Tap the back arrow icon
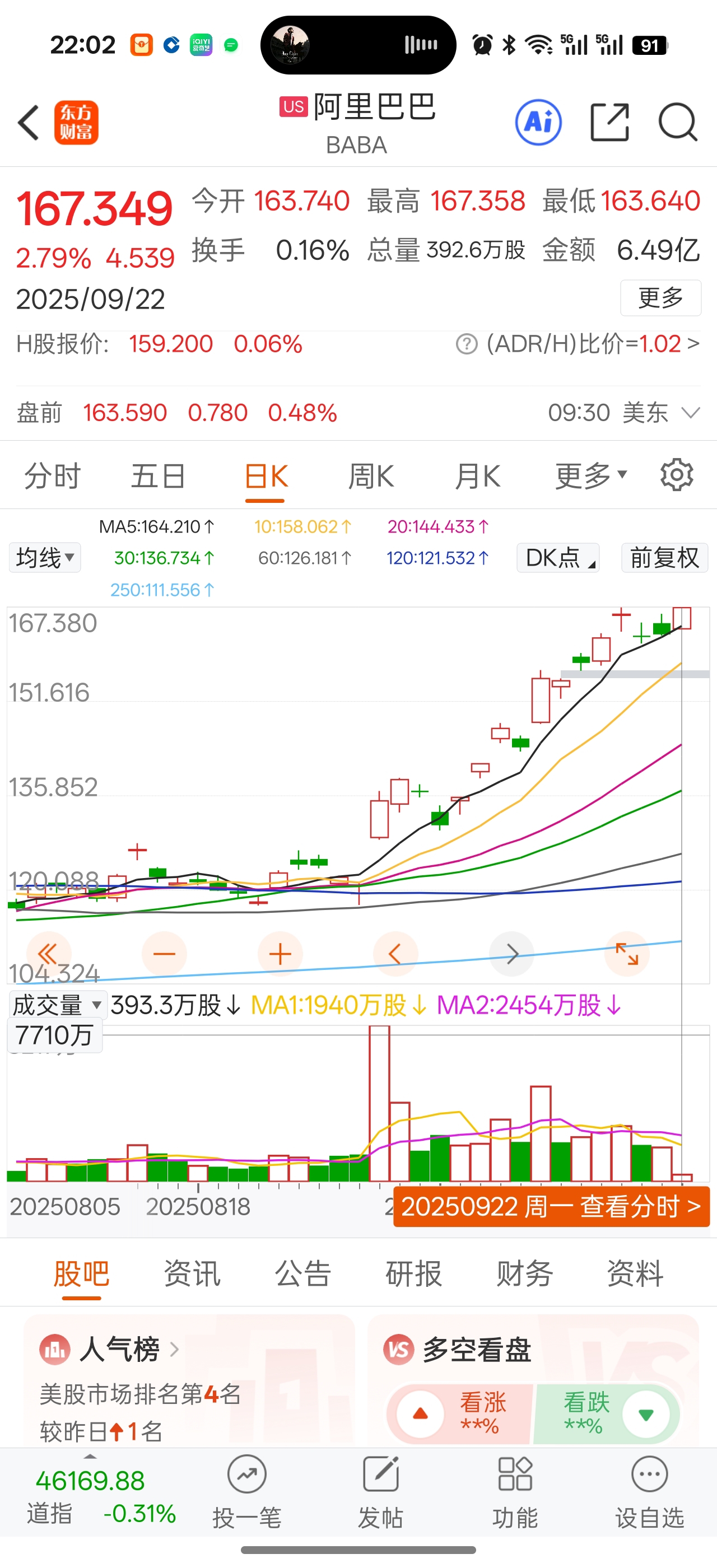The width and height of the screenshot is (717, 1568). click(x=29, y=122)
